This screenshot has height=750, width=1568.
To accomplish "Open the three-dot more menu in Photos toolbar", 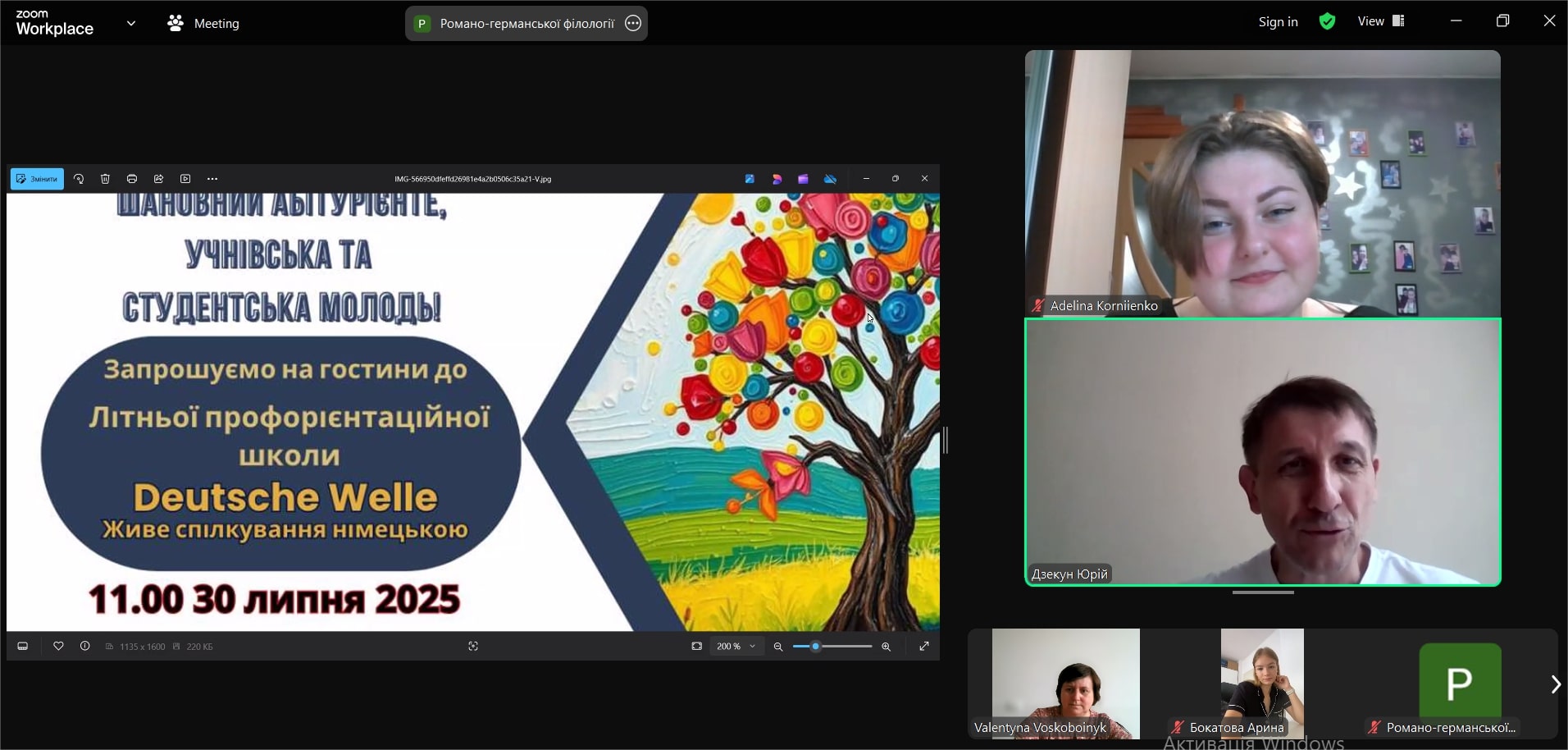I will [x=212, y=179].
